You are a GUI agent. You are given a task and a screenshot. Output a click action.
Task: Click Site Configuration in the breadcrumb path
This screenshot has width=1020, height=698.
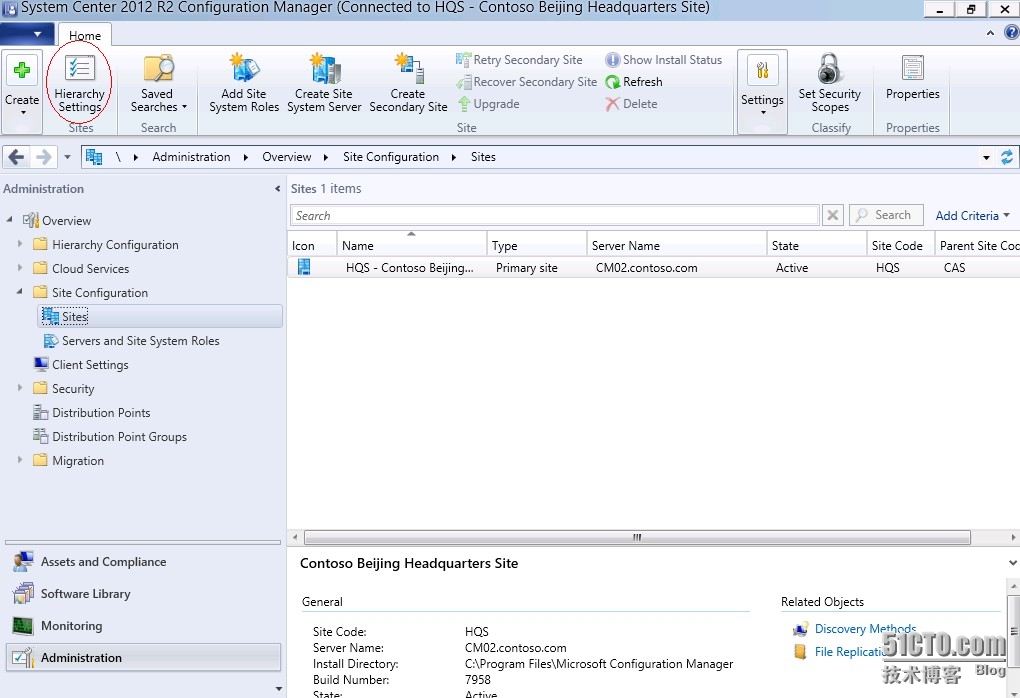coord(391,157)
